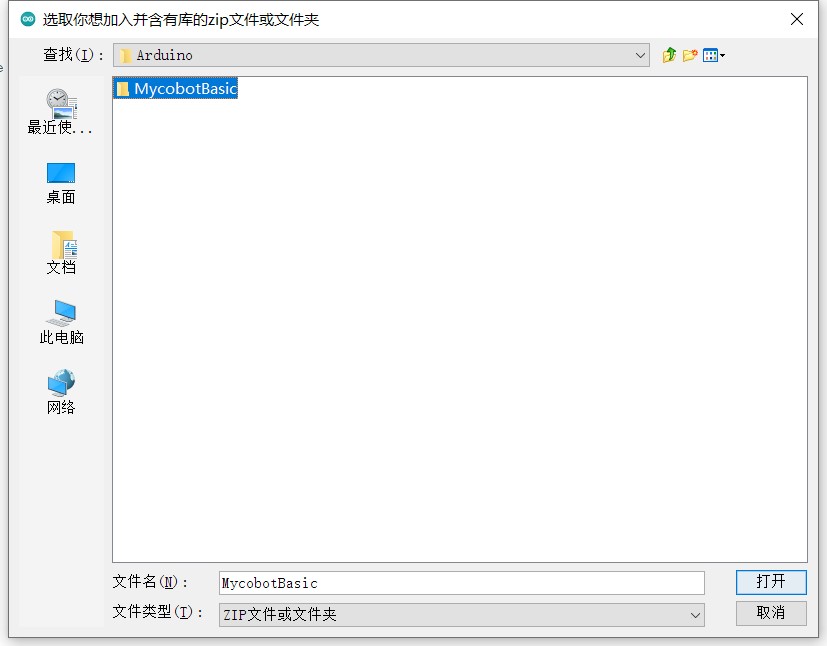Click the Arduino logo in title bar
Viewport: 827px width, 646px height.
(x=27, y=20)
